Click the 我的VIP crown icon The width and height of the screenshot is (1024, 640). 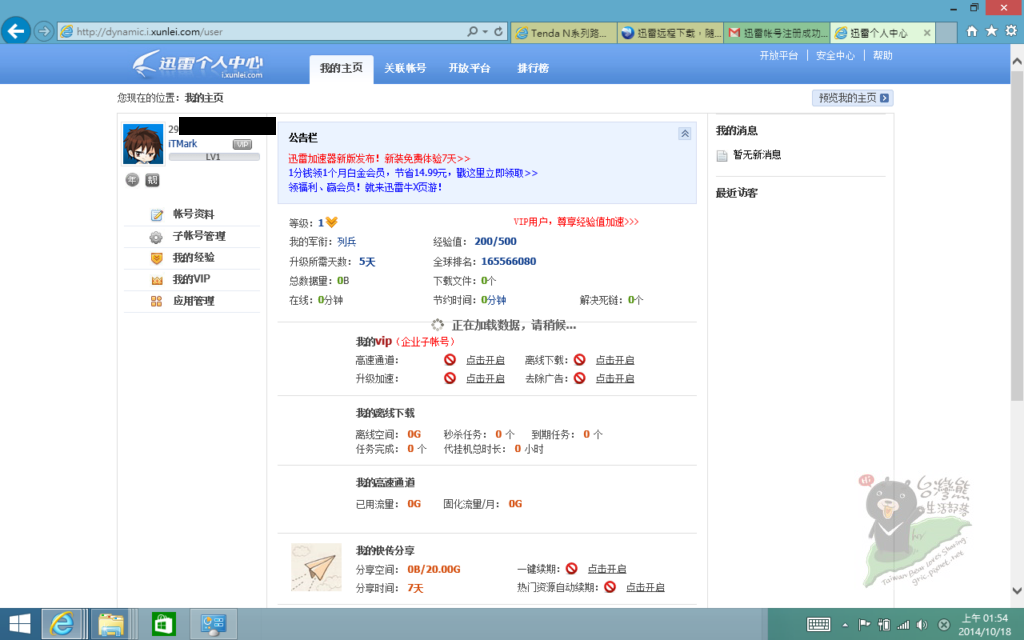pyautogui.click(x=156, y=280)
